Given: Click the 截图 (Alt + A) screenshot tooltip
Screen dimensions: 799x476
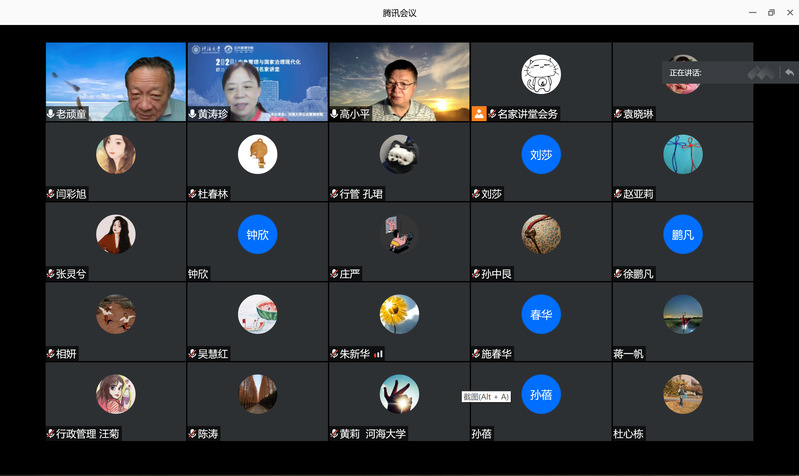Looking at the screenshot, I should 486,397.
